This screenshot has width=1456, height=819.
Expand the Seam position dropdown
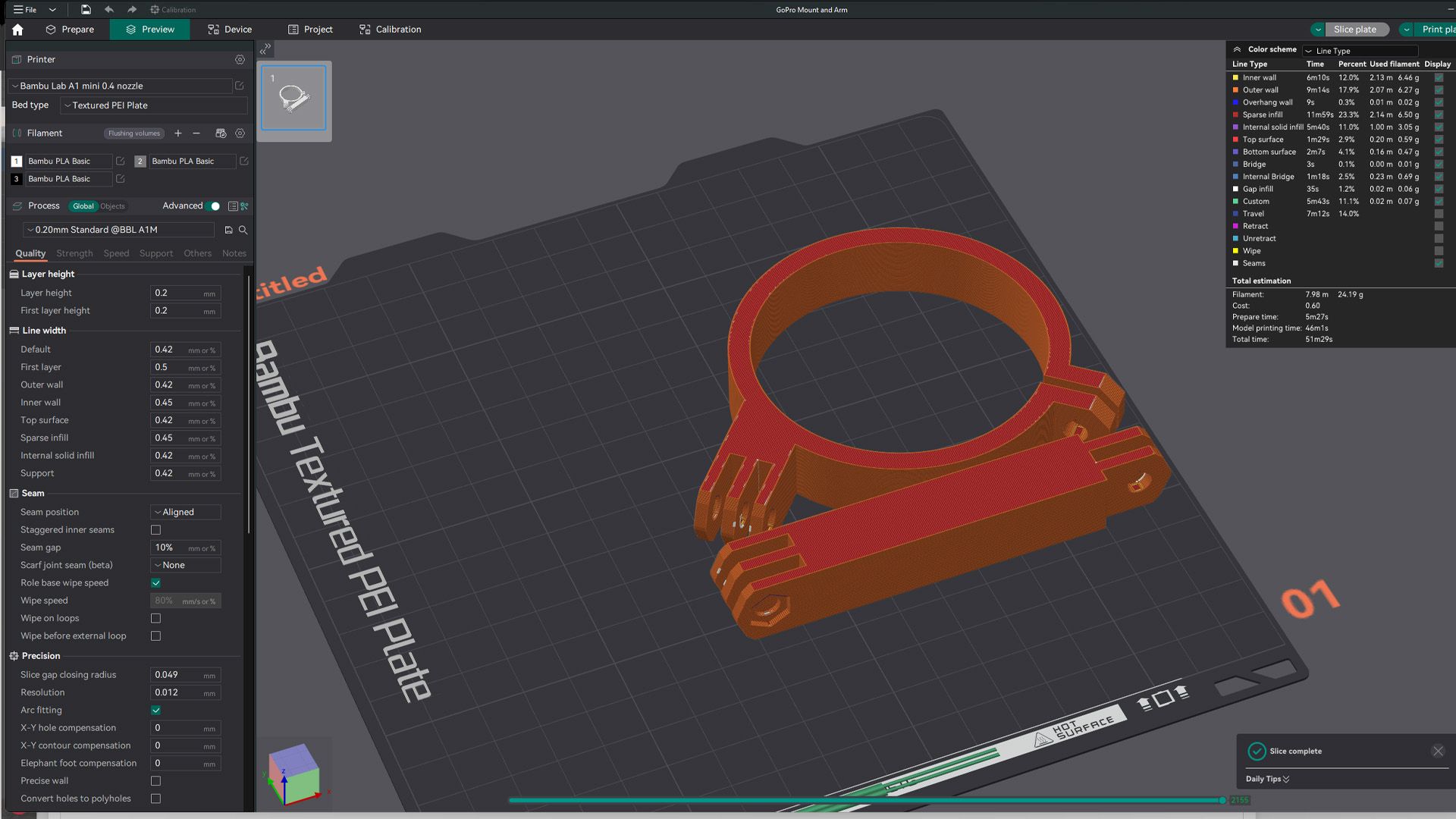pyautogui.click(x=185, y=511)
